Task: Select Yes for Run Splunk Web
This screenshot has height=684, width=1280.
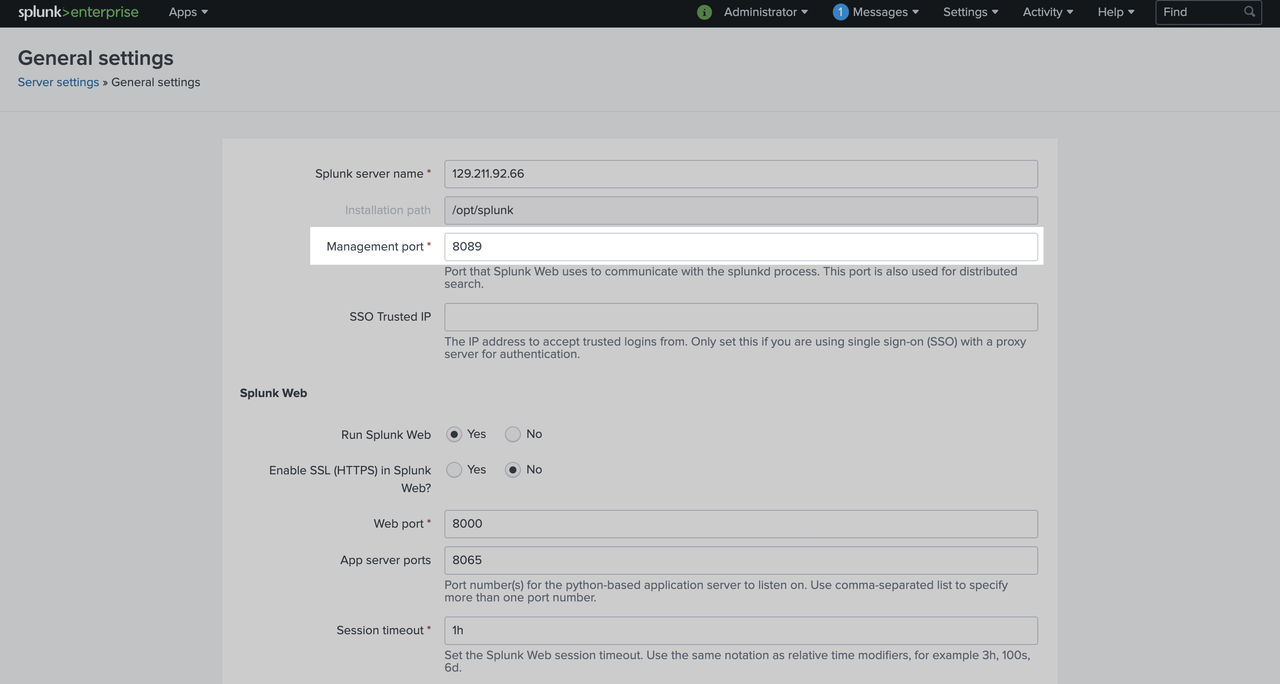Action: [x=454, y=434]
